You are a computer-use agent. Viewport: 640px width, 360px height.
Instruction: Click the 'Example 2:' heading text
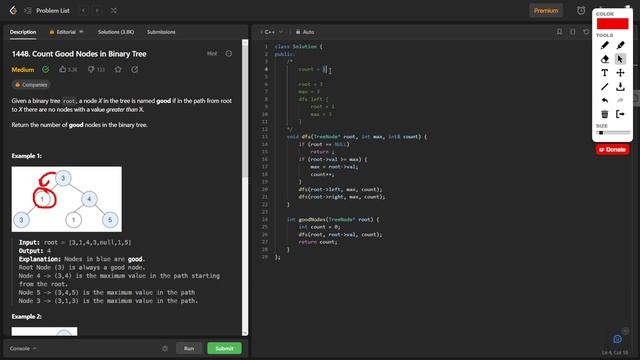coord(27,316)
